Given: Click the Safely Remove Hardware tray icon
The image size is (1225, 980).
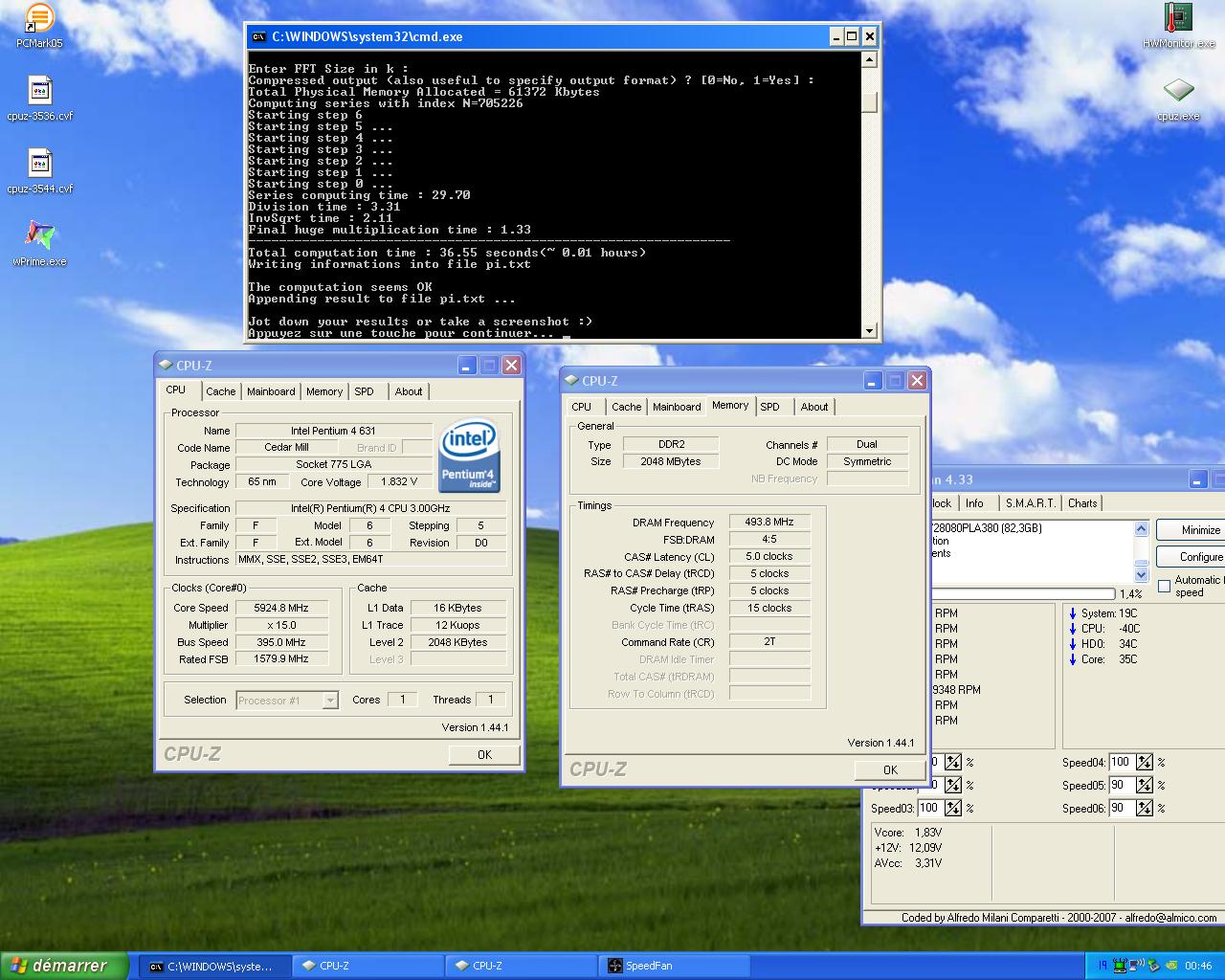Looking at the screenshot, I should pos(1153,966).
